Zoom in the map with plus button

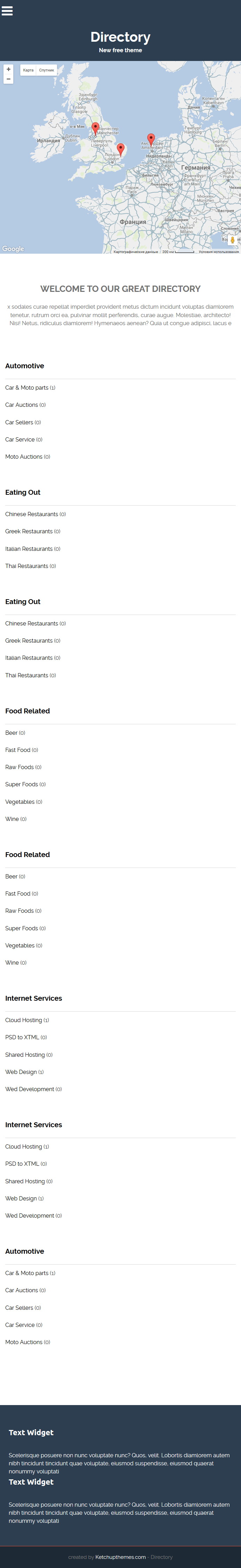pos(8,69)
